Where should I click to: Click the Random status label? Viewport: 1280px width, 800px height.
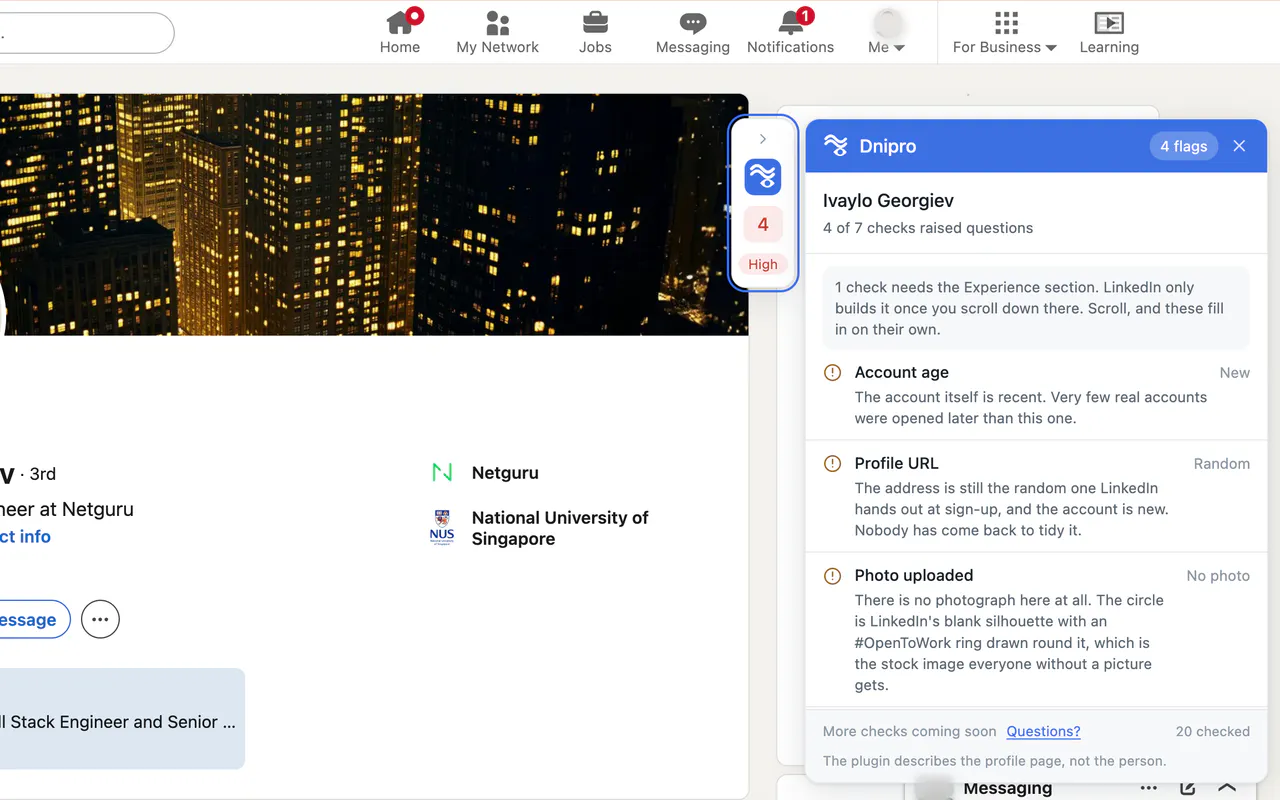(1222, 464)
